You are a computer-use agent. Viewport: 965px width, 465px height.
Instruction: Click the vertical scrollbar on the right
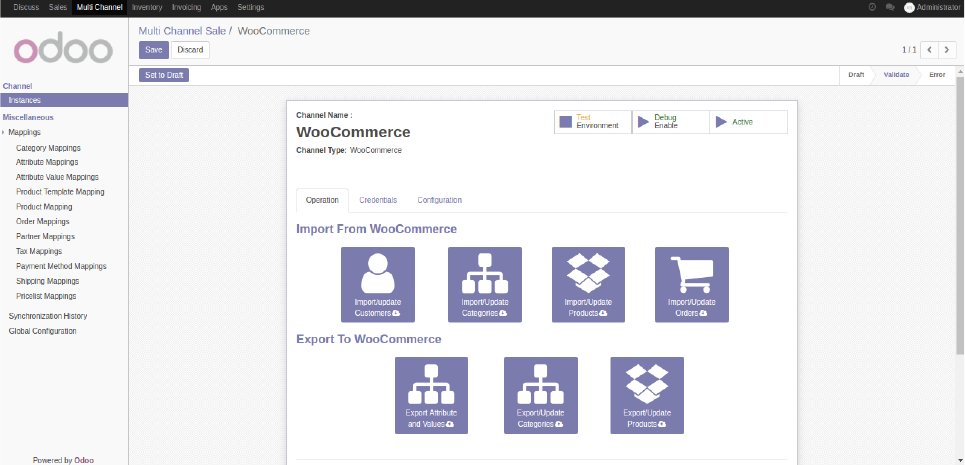960,215
